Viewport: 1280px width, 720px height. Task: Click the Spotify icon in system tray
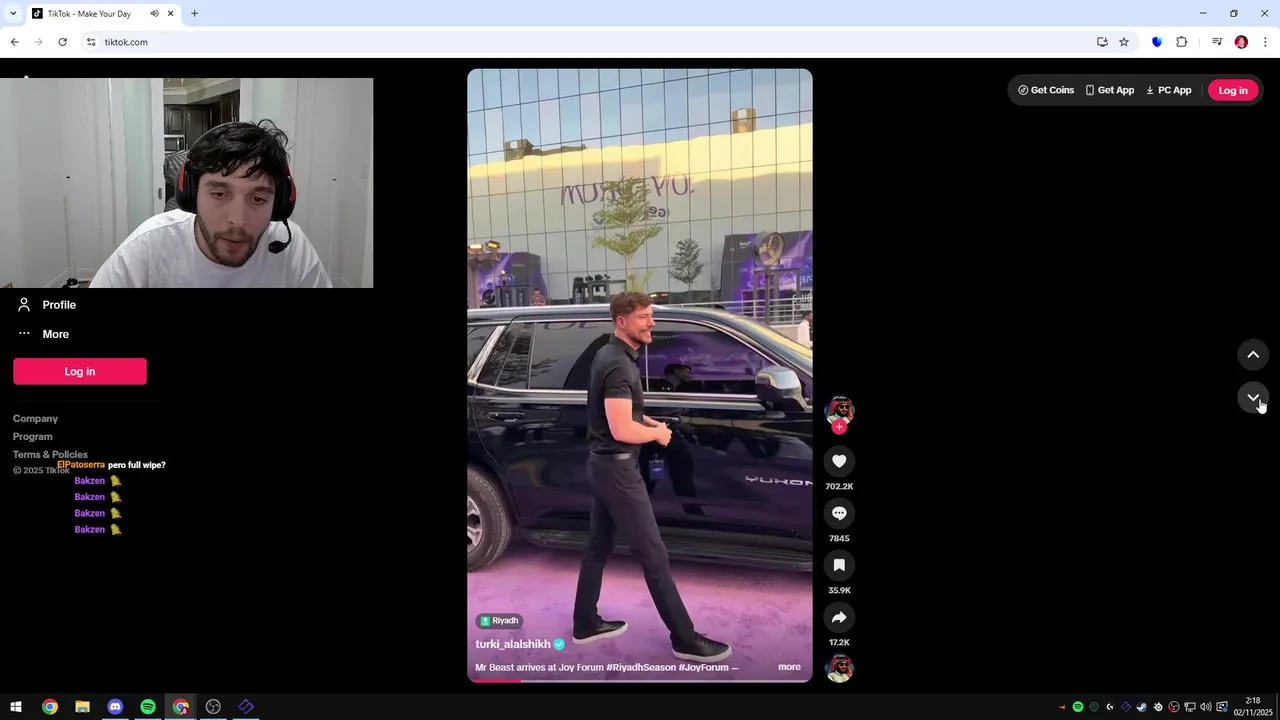tap(1078, 707)
